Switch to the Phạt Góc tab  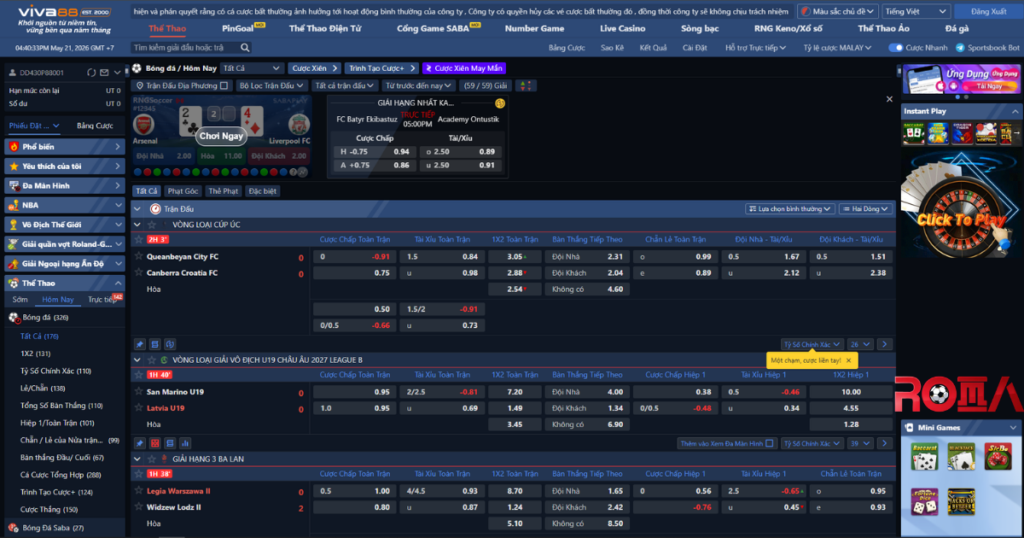182,191
